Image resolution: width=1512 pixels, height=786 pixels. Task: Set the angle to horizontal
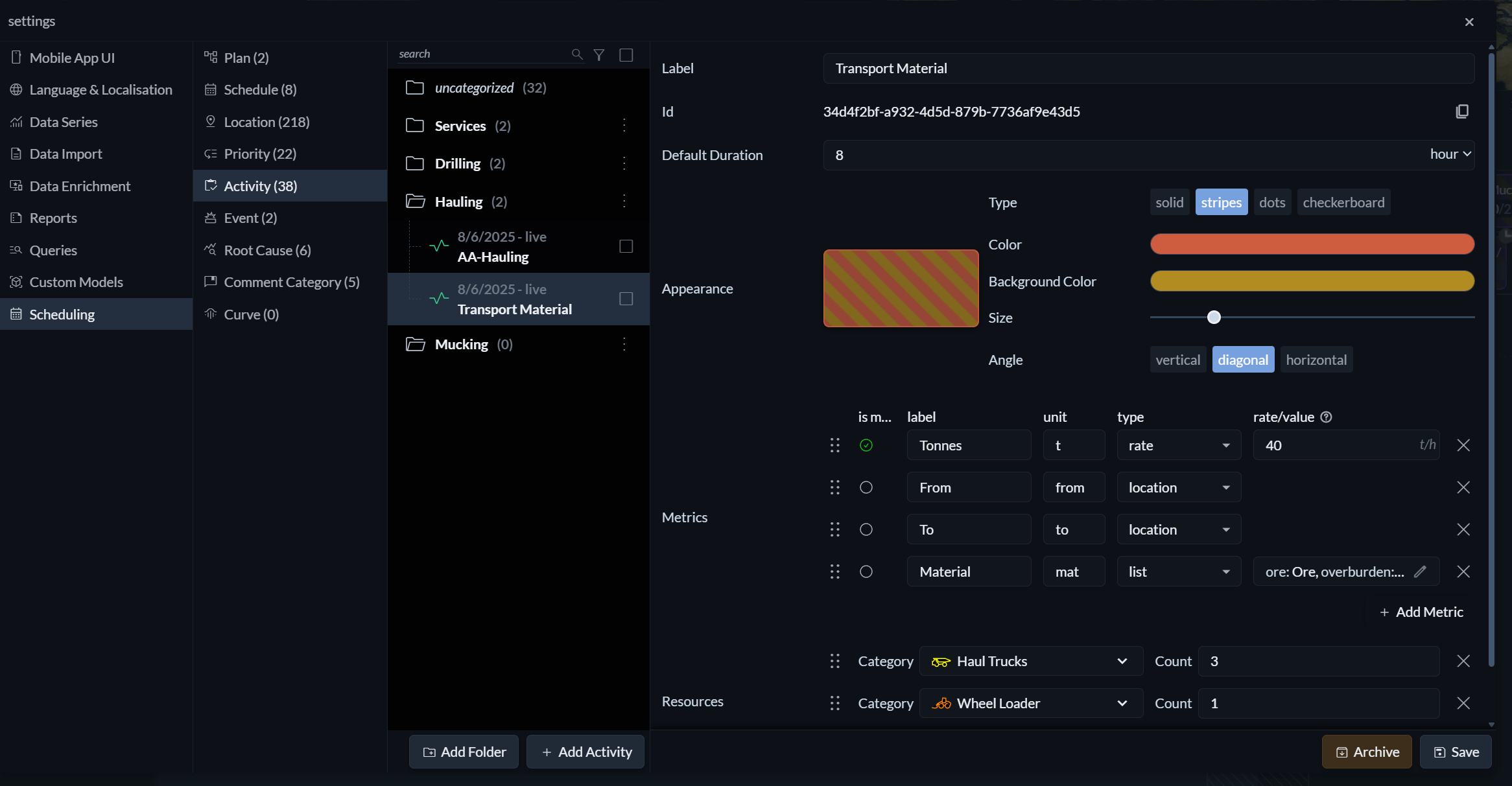pyautogui.click(x=1316, y=360)
